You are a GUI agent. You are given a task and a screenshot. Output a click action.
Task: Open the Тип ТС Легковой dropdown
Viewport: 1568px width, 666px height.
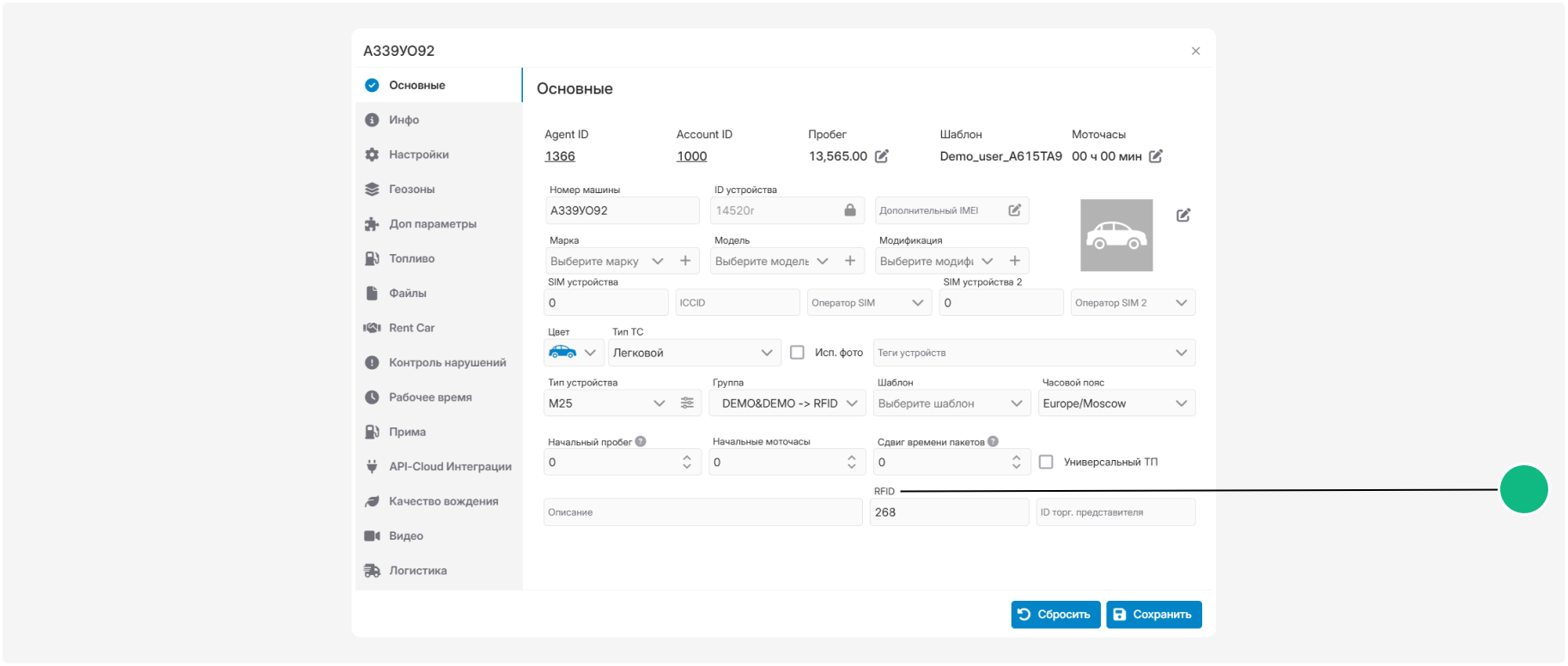click(x=694, y=353)
